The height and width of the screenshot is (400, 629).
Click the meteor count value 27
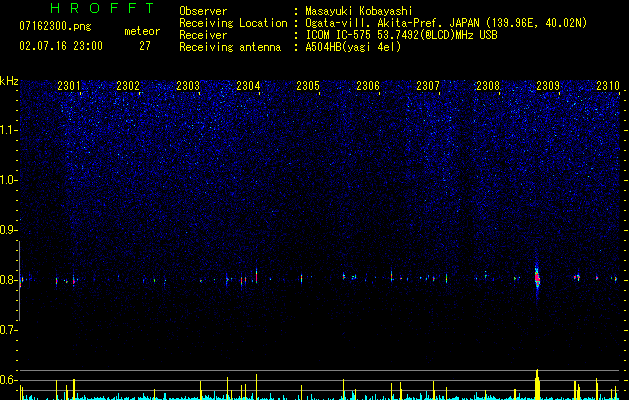(145, 46)
